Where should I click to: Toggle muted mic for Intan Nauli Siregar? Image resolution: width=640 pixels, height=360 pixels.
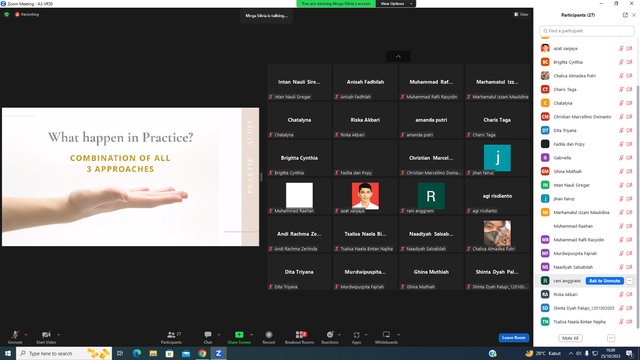click(621, 185)
